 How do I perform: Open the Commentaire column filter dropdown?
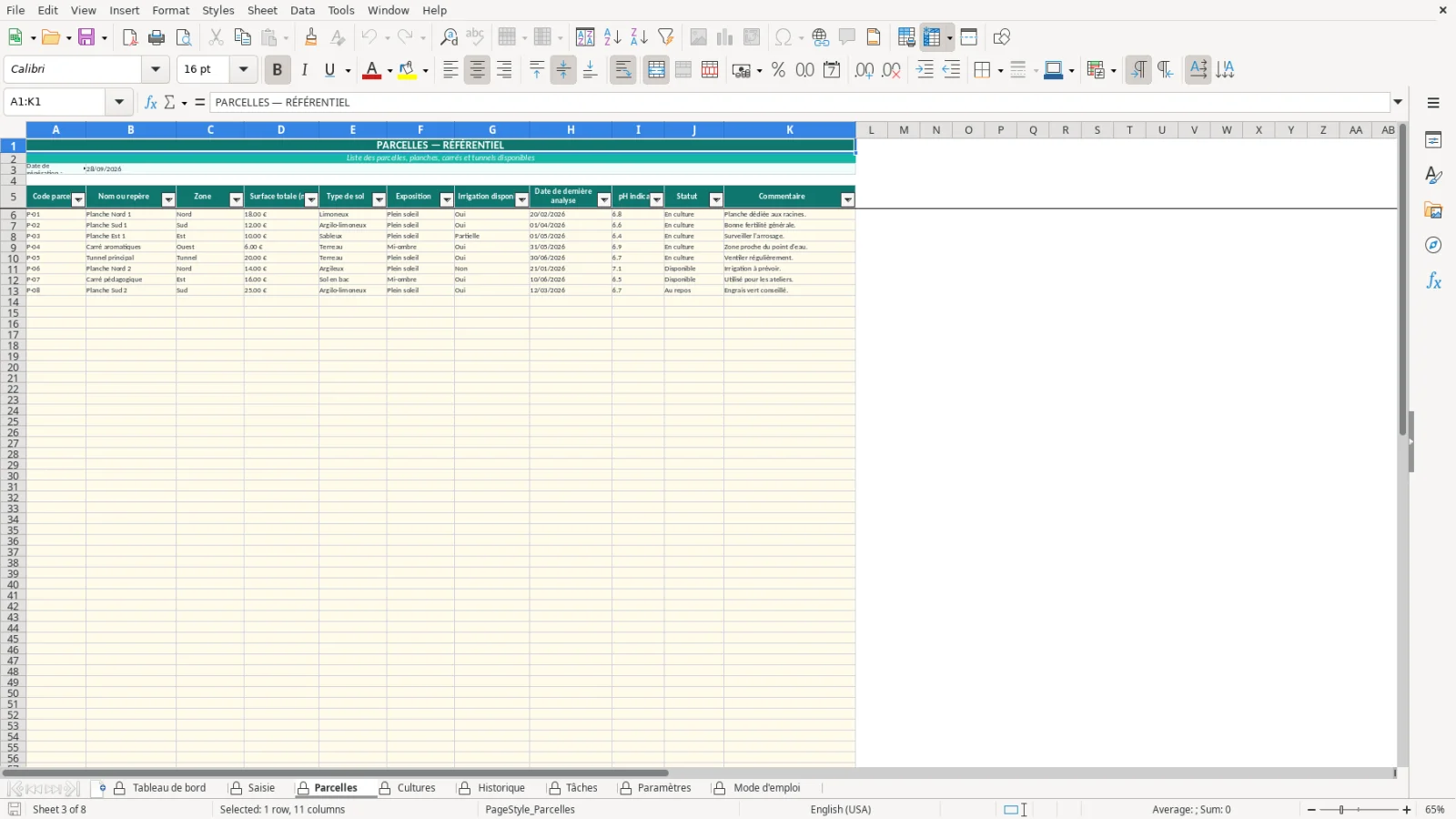[848, 200]
